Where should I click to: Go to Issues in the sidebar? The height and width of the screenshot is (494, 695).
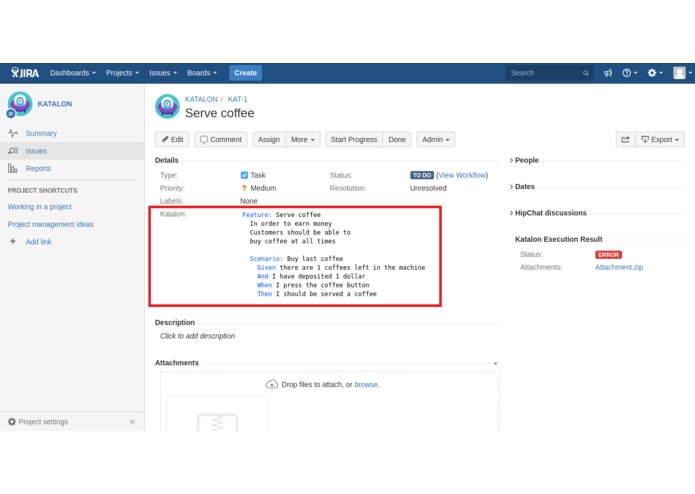click(36, 151)
